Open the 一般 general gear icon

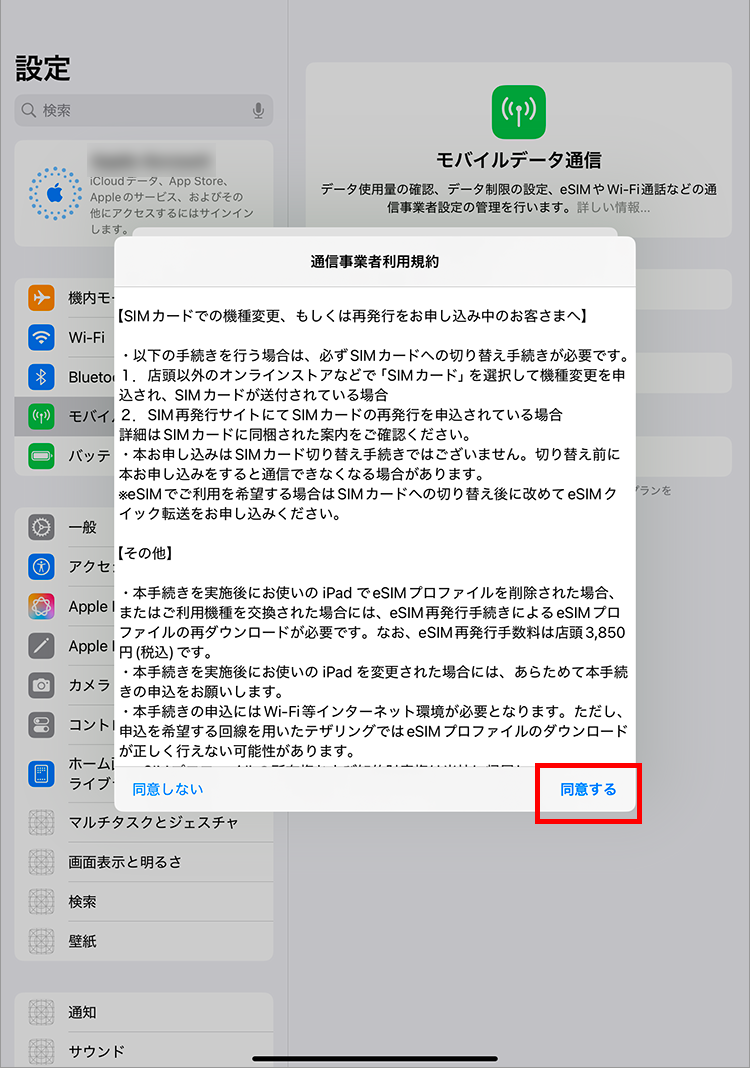pos(42,527)
